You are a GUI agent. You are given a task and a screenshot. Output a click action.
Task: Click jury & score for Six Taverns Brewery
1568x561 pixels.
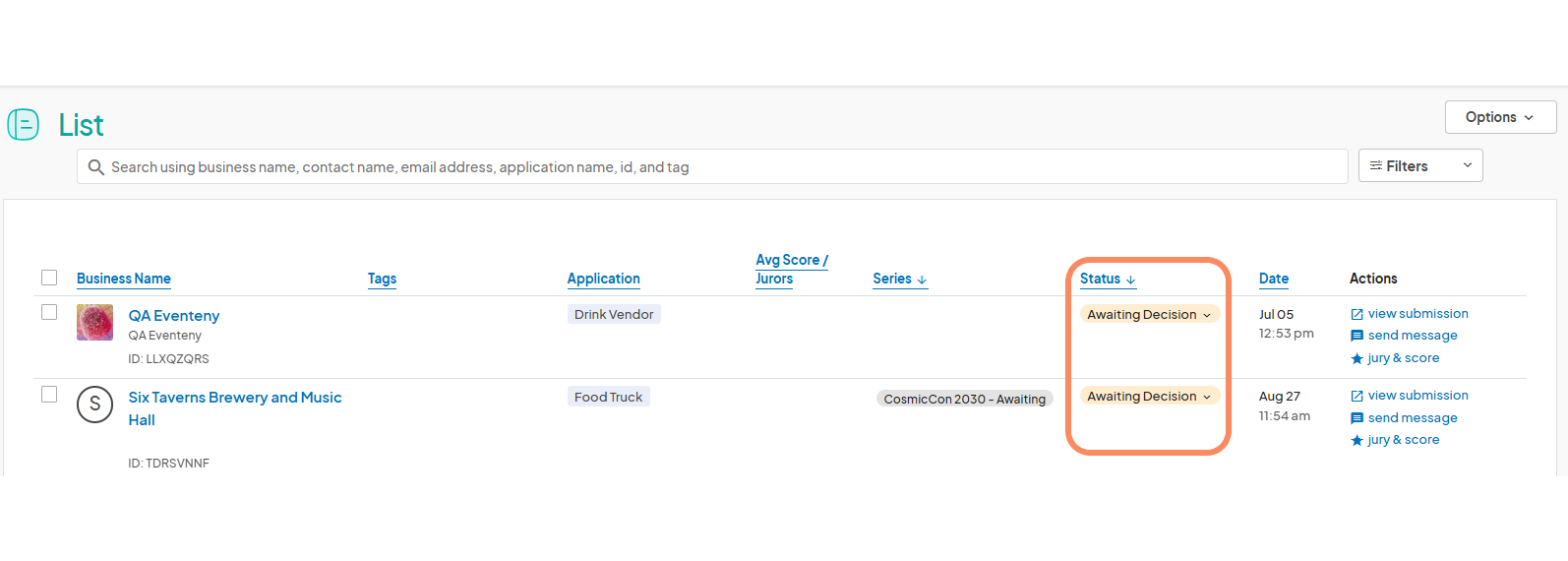(1404, 440)
